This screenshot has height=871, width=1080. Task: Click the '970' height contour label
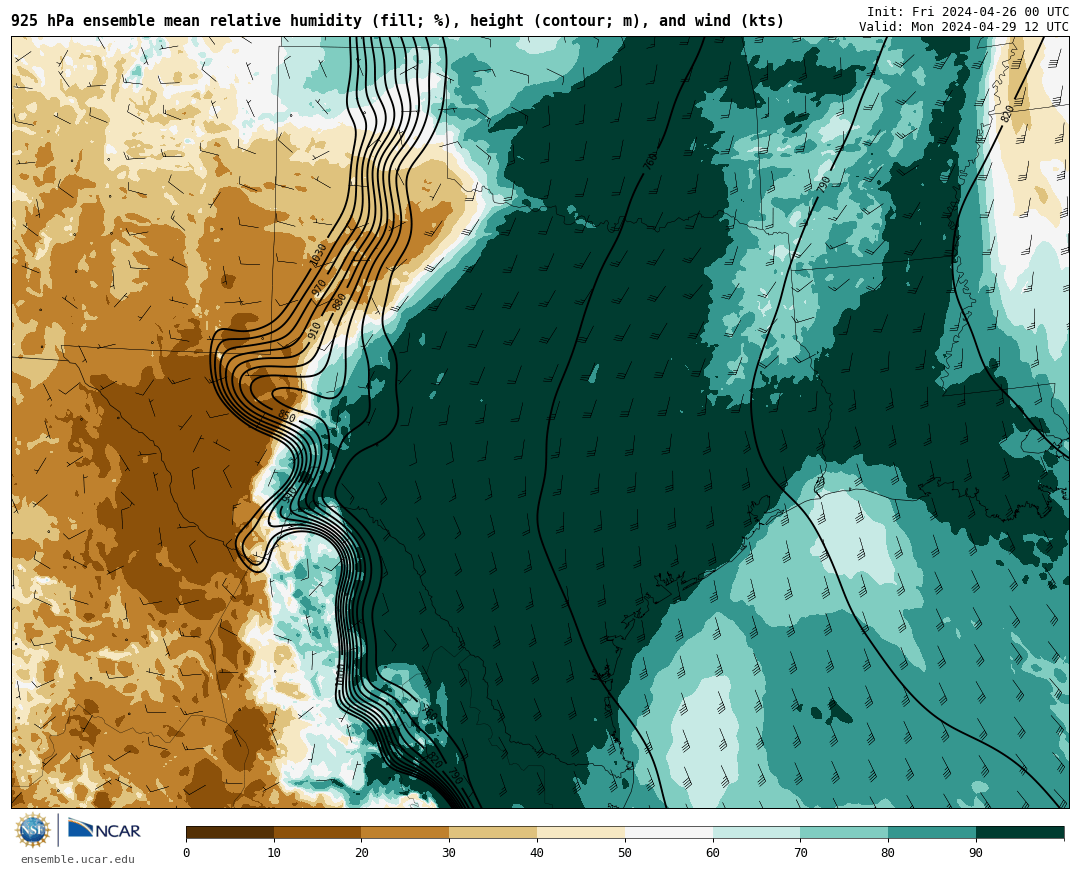tap(319, 288)
